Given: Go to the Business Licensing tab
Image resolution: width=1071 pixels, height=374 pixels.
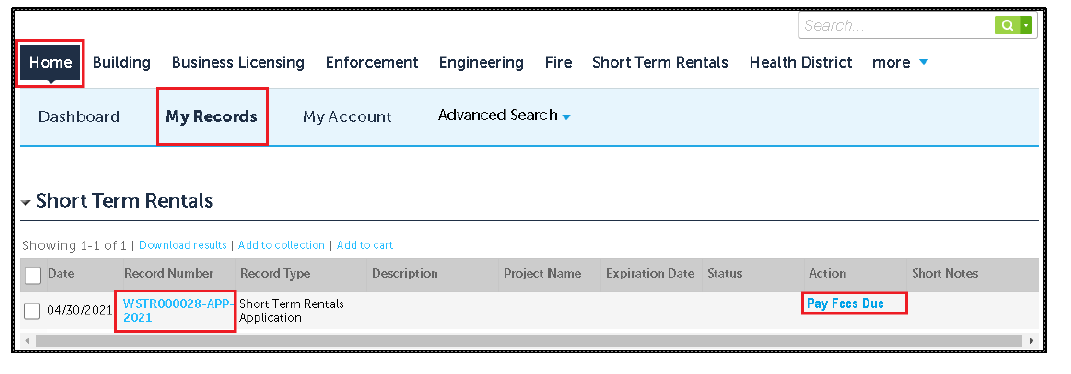Looking at the screenshot, I should click(238, 63).
